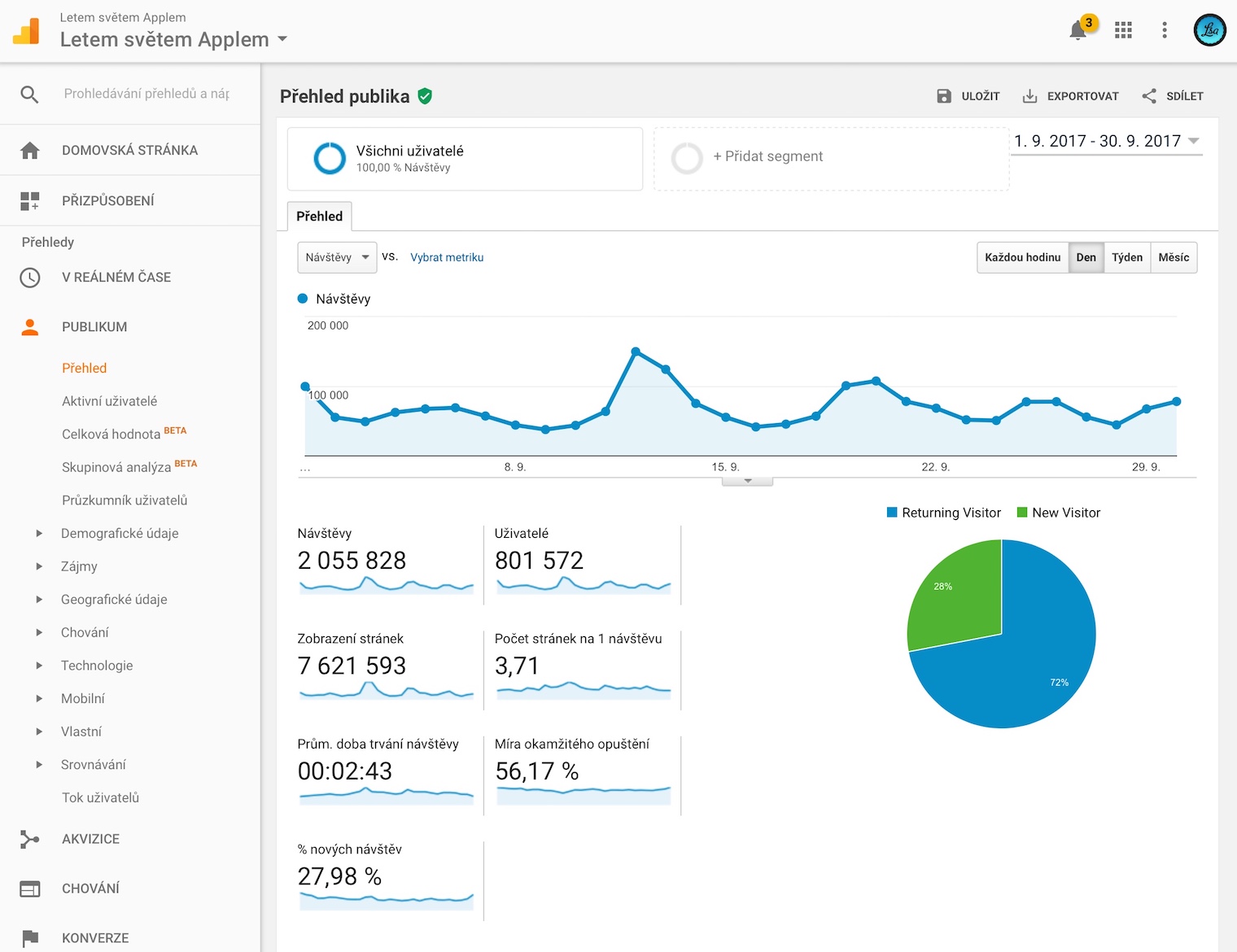Select the Přehled tab
Image resolution: width=1237 pixels, height=952 pixels.
coord(319,216)
